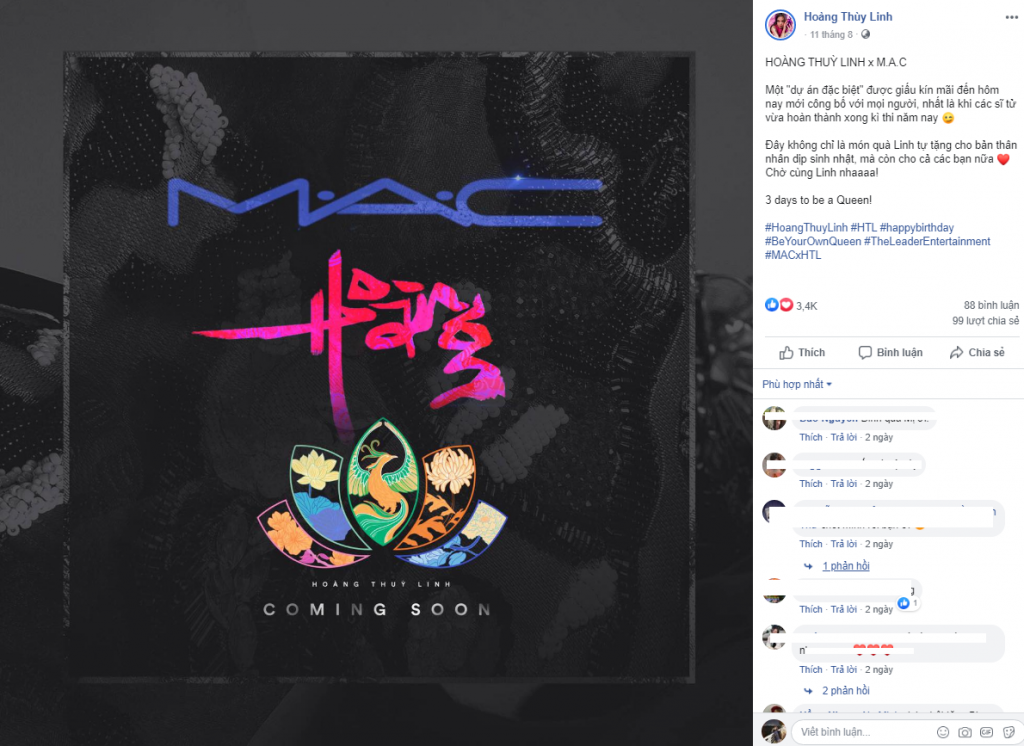Insert an emoji in comment box

coord(943,732)
